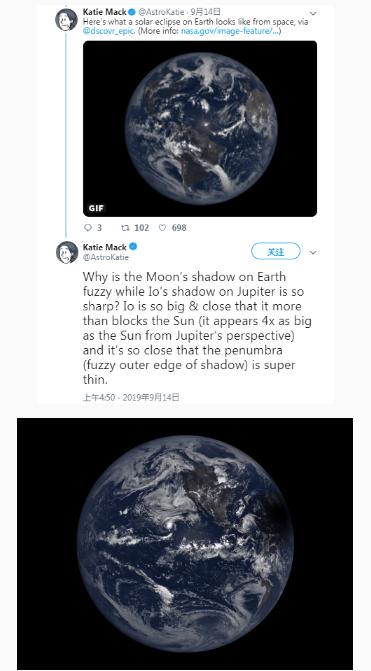Click verified badge beside top Katie Mack name

click(x=133, y=12)
